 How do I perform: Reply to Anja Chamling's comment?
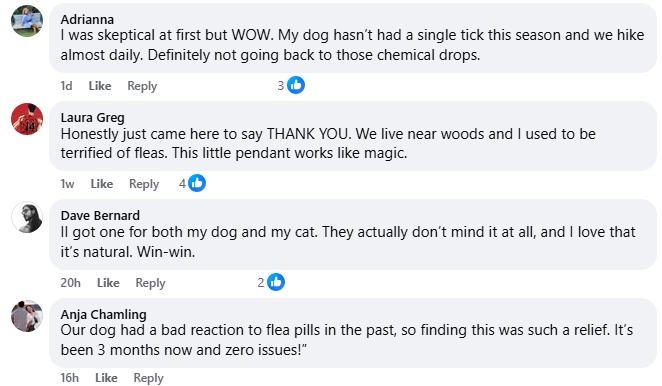[148, 378]
